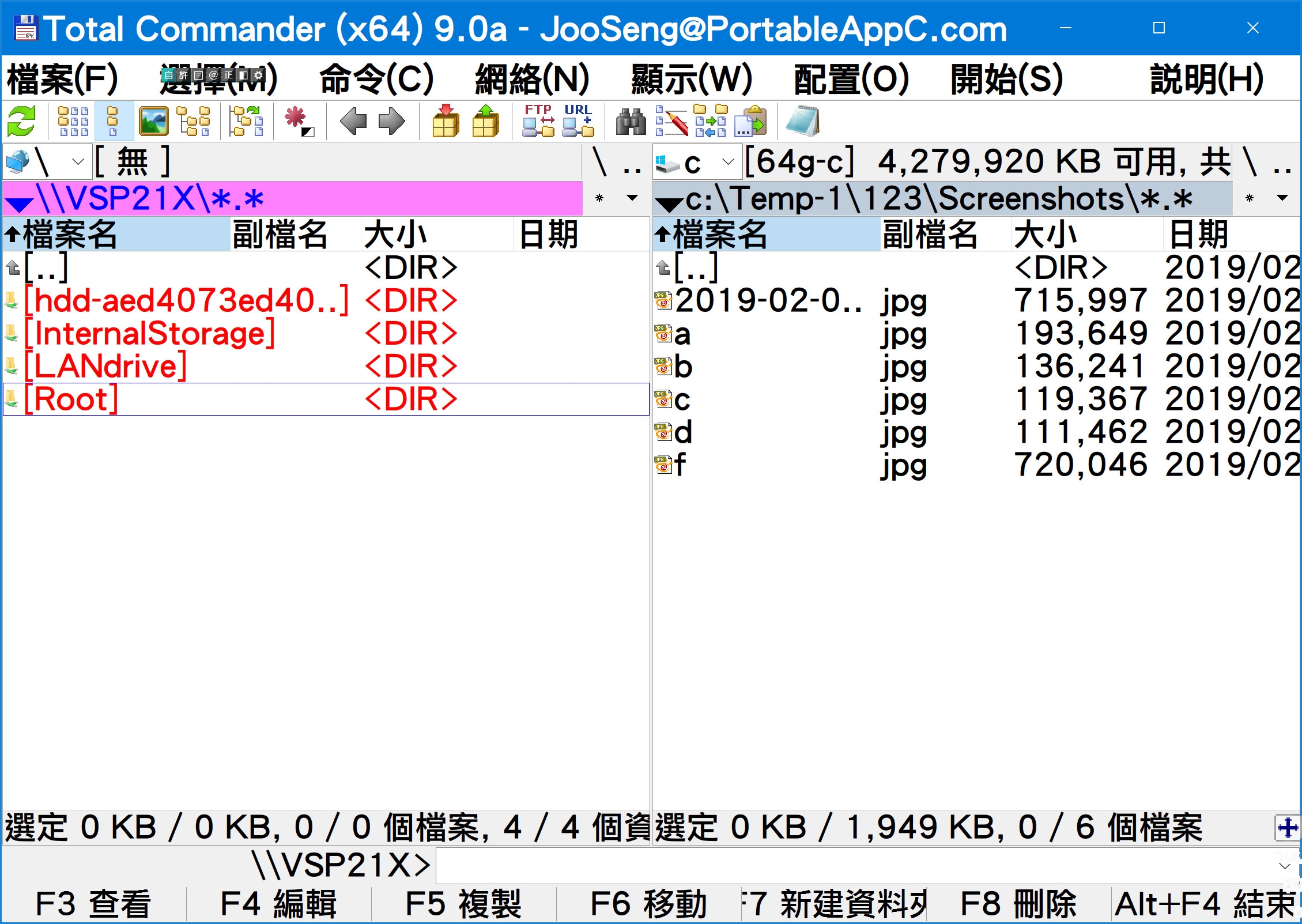Unpack files with the green-arrow box icon
The height and width of the screenshot is (924, 1302).
pos(485,121)
